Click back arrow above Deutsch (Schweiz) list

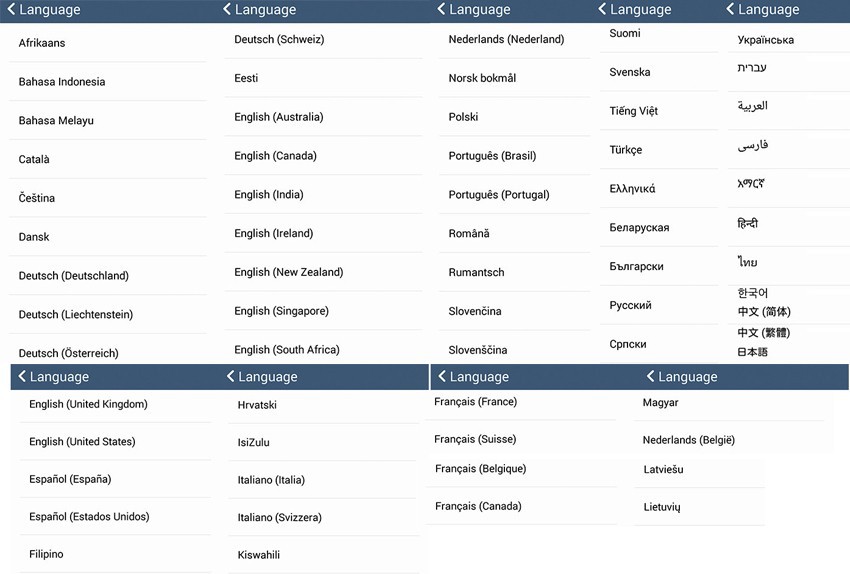pyautogui.click(x=227, y=10)
